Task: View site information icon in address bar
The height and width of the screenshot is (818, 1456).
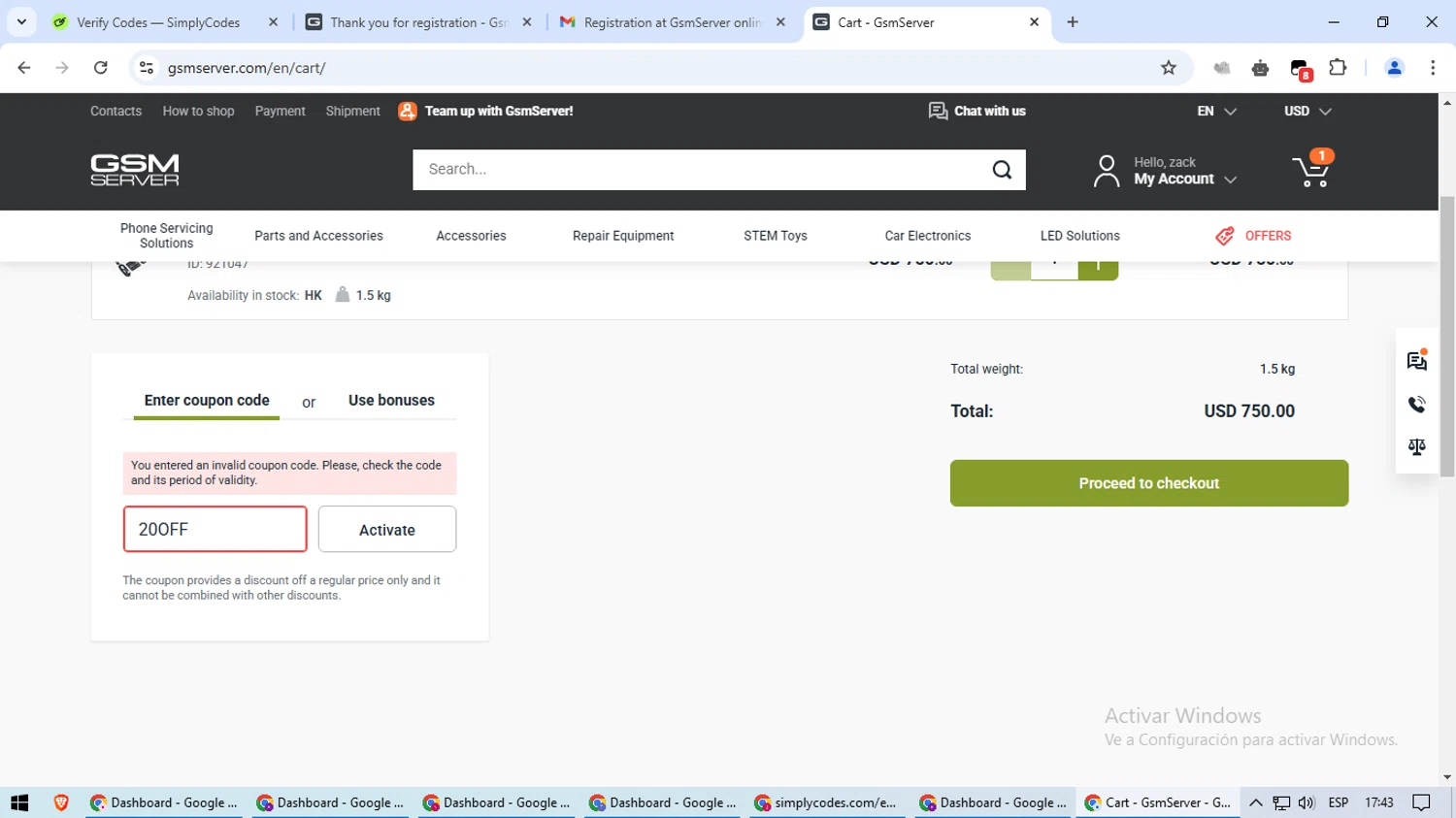Action: pos(147,68)
